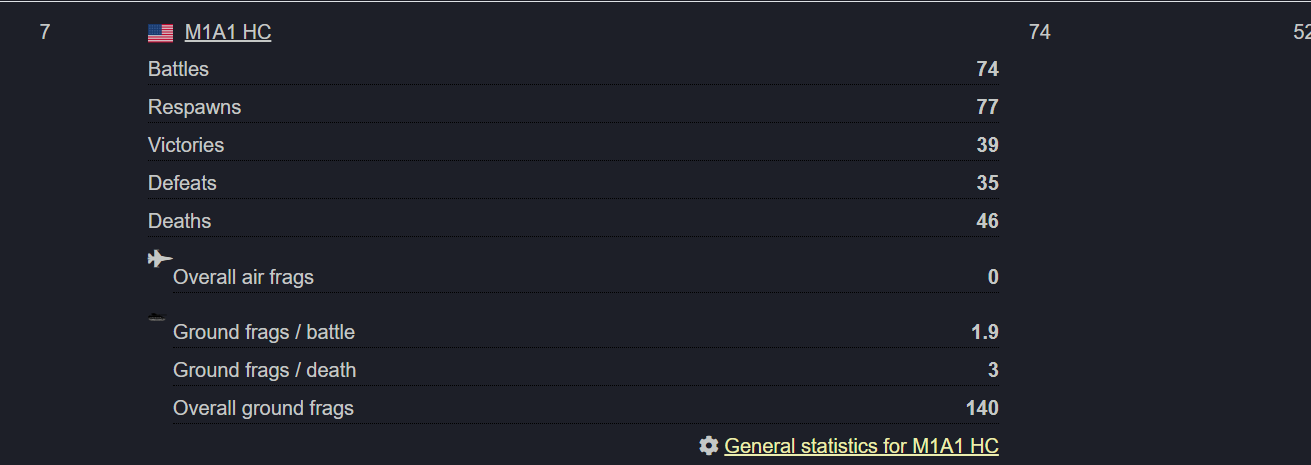Click the Deaths value 46
Viewport: 1311px width, 465px height.
click(988, 221)
